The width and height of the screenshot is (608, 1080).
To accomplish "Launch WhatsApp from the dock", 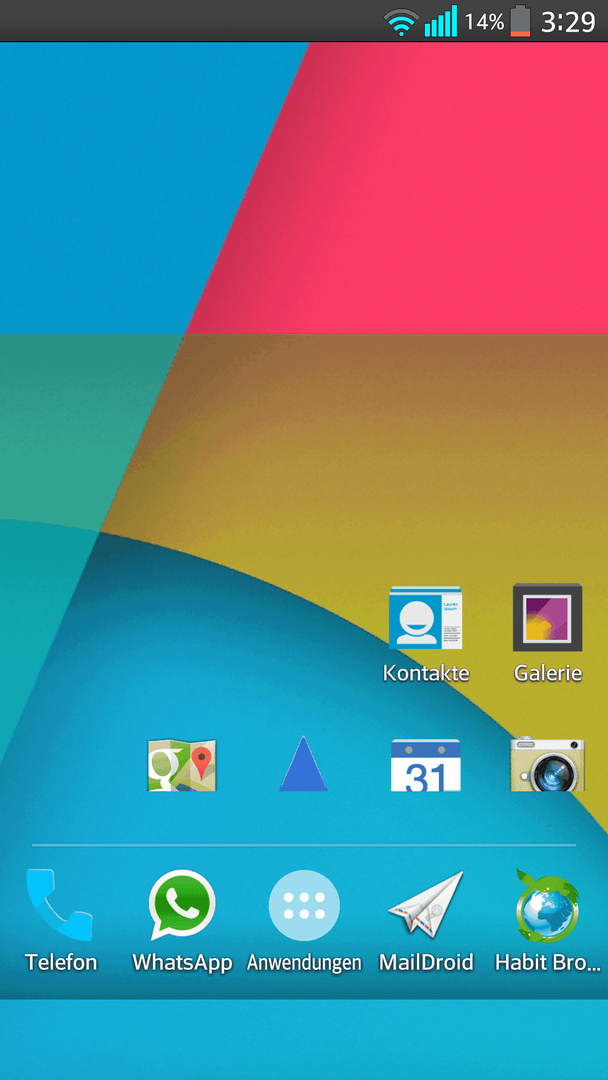I will coord(182,904).
